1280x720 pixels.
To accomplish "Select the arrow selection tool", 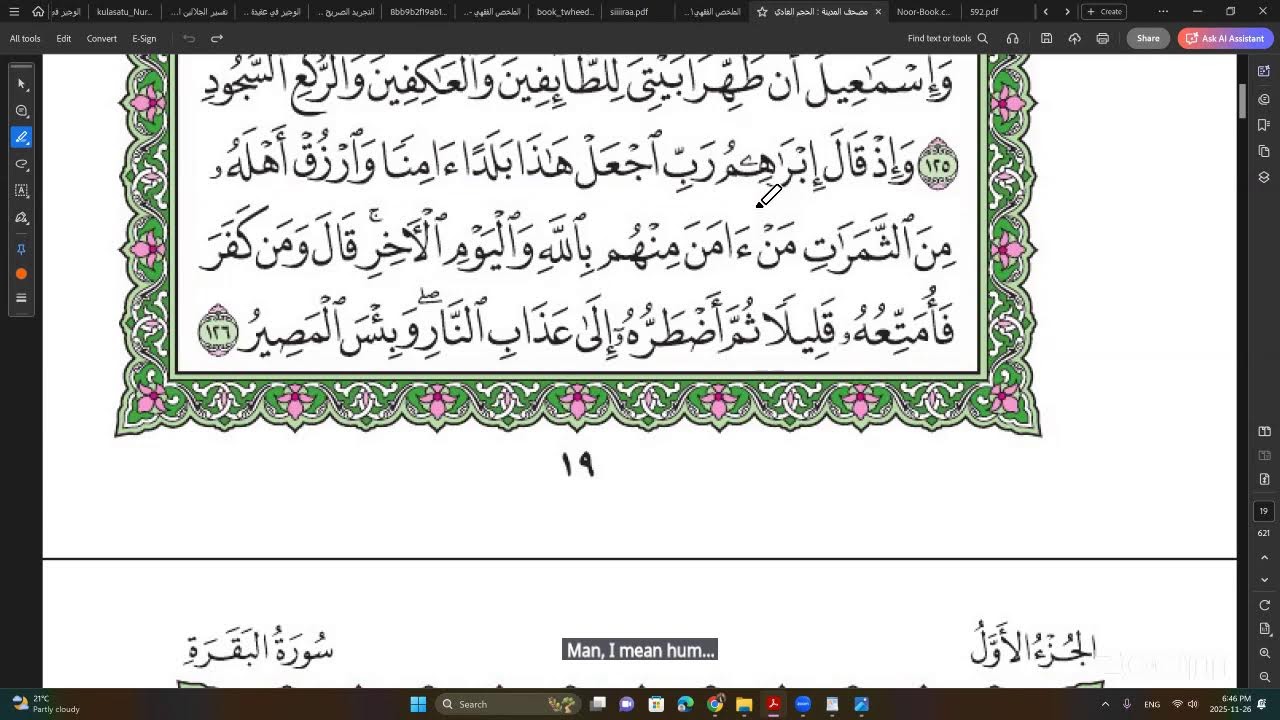I will 21,84.
